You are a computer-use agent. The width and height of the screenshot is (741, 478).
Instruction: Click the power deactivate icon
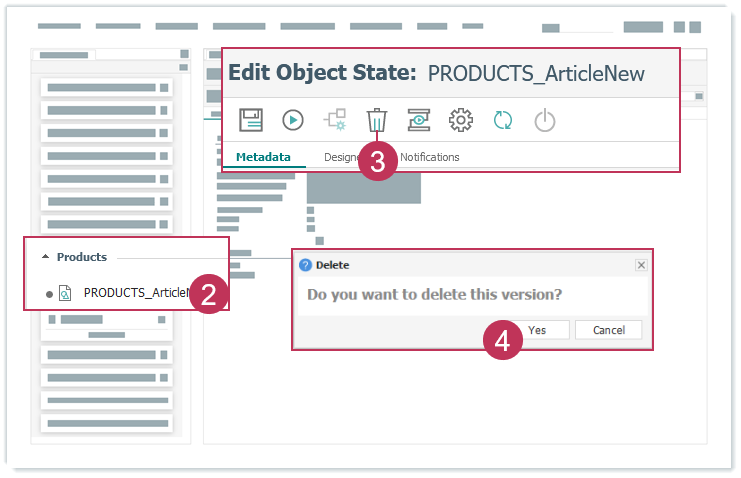(x=544, y=120)
